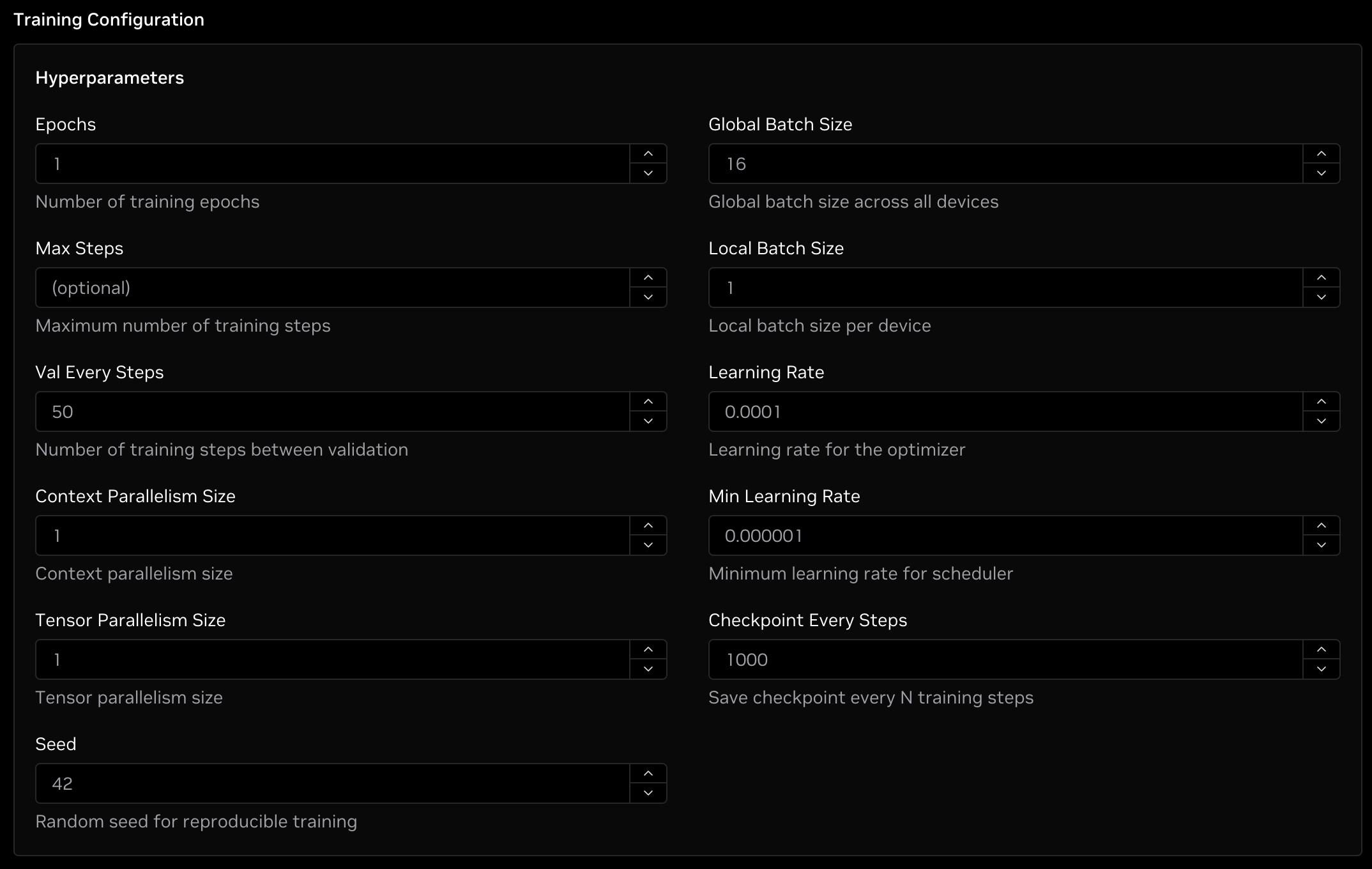Decrement the Global Batch Size stepper

coord(1321,173)
